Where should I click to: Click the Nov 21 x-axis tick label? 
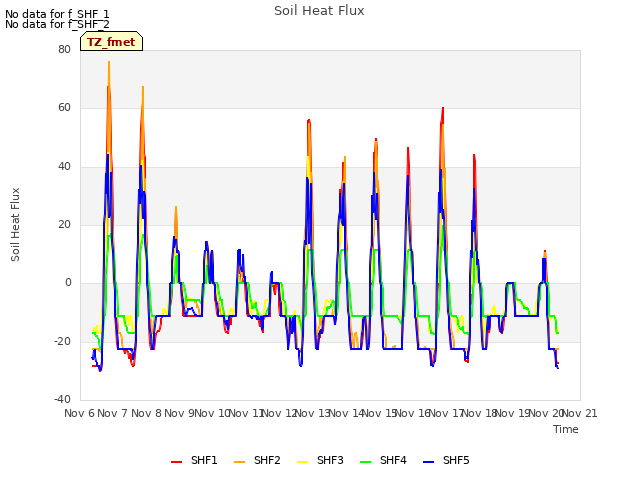580,413
